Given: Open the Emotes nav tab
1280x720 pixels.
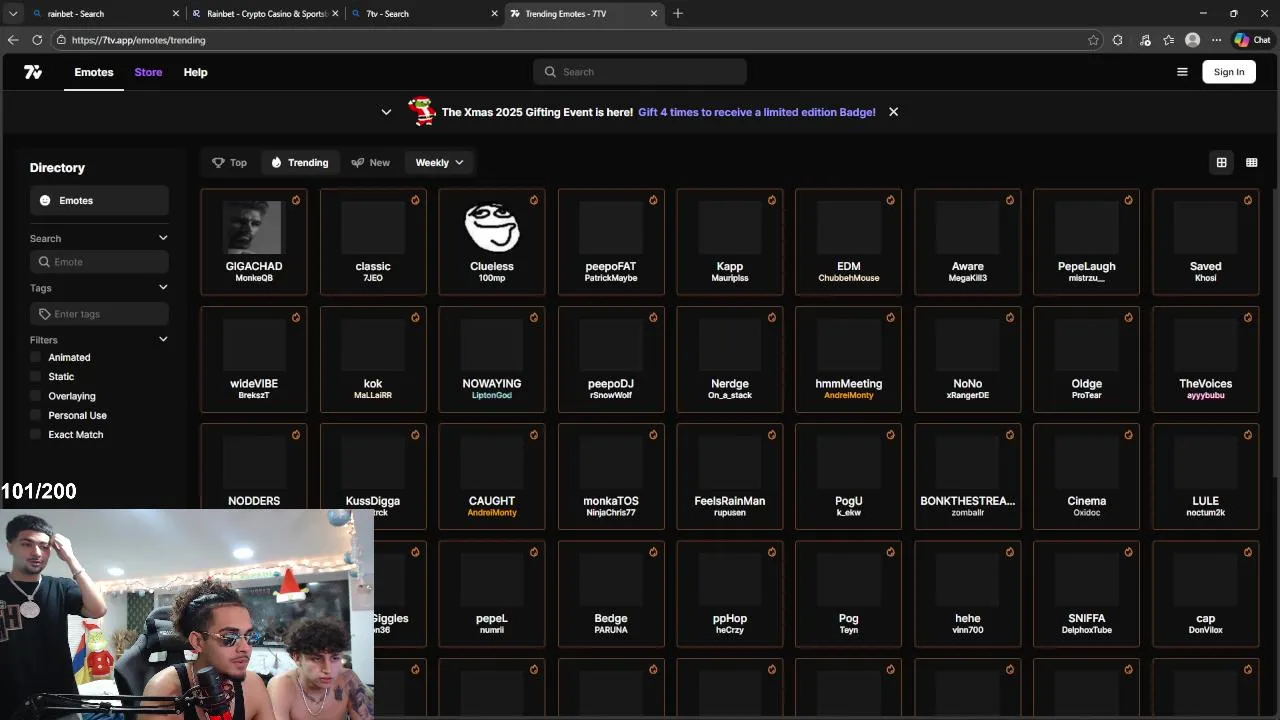Looking at the screenshot, I should click(x=94, y=72).
